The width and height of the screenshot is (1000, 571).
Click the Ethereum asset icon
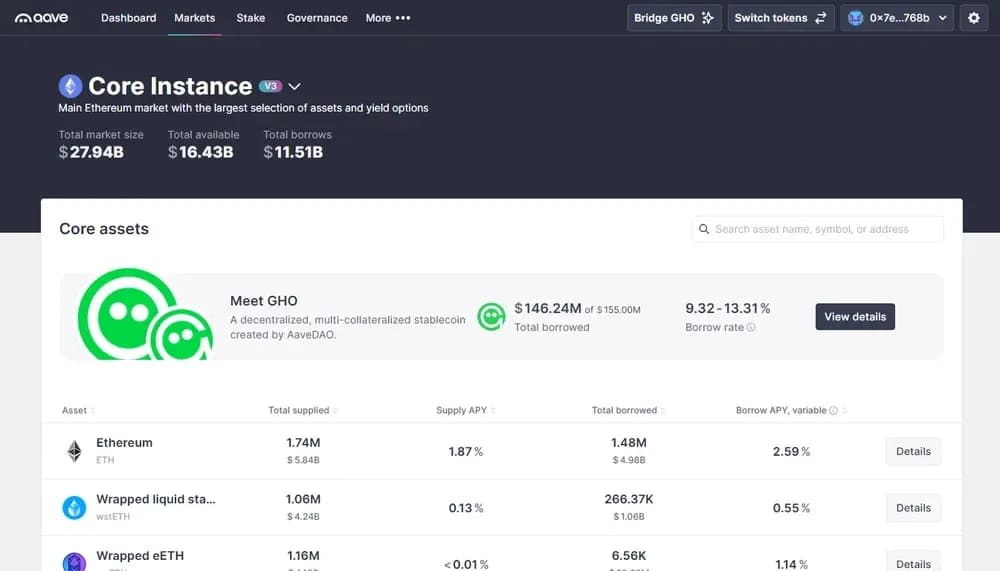(x=74, y=451)
